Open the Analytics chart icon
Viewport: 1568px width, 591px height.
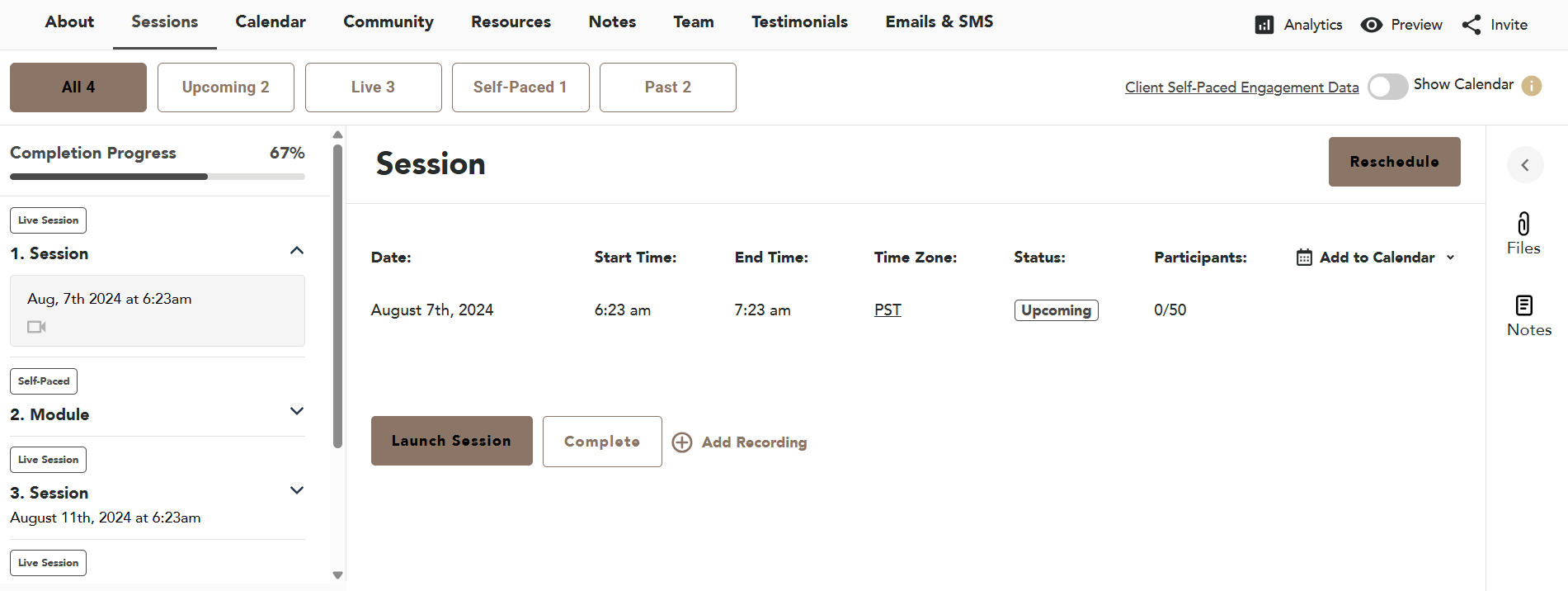coord(1264,25)
